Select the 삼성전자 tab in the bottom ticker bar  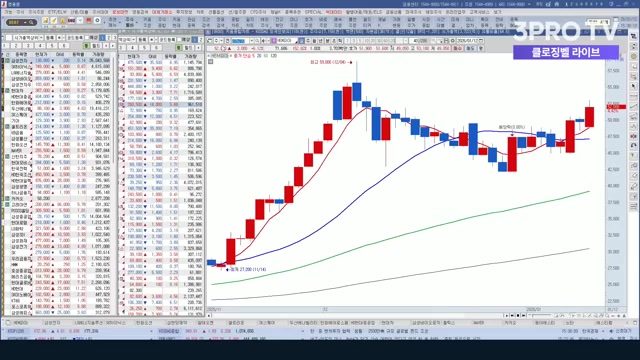pyautogui.click(x=52, y=323)
